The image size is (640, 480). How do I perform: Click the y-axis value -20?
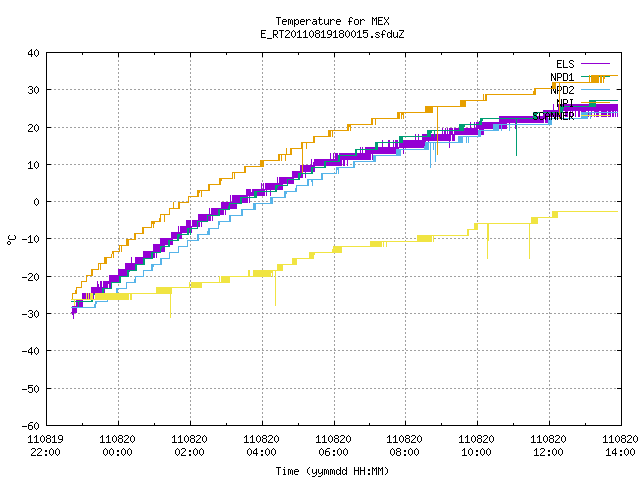(x=31, y=277)
